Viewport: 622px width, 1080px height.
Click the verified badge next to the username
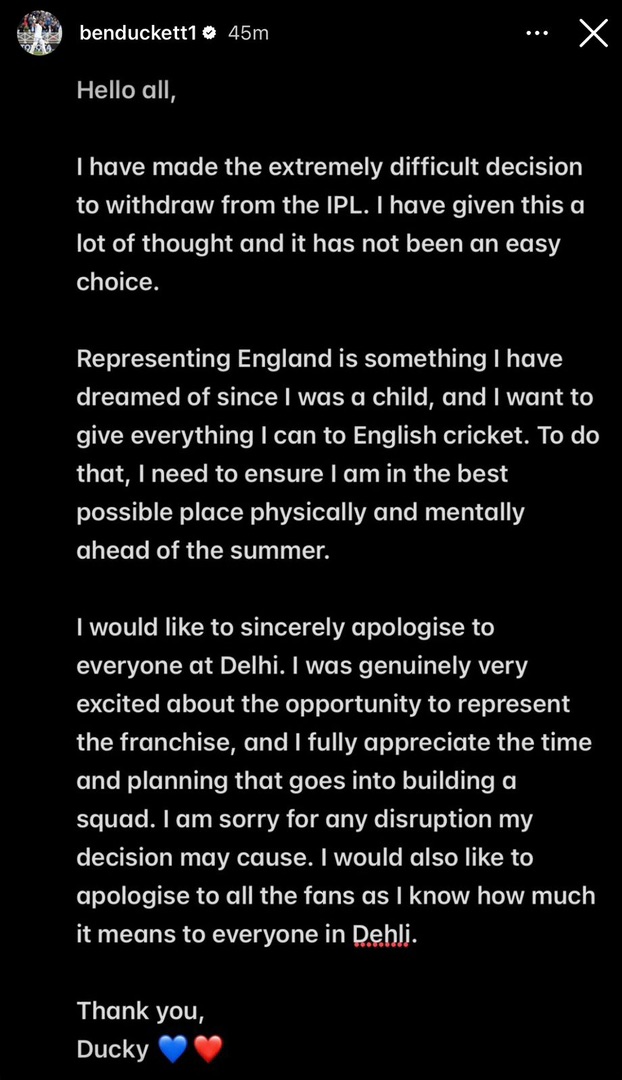(x=209, y=33)
